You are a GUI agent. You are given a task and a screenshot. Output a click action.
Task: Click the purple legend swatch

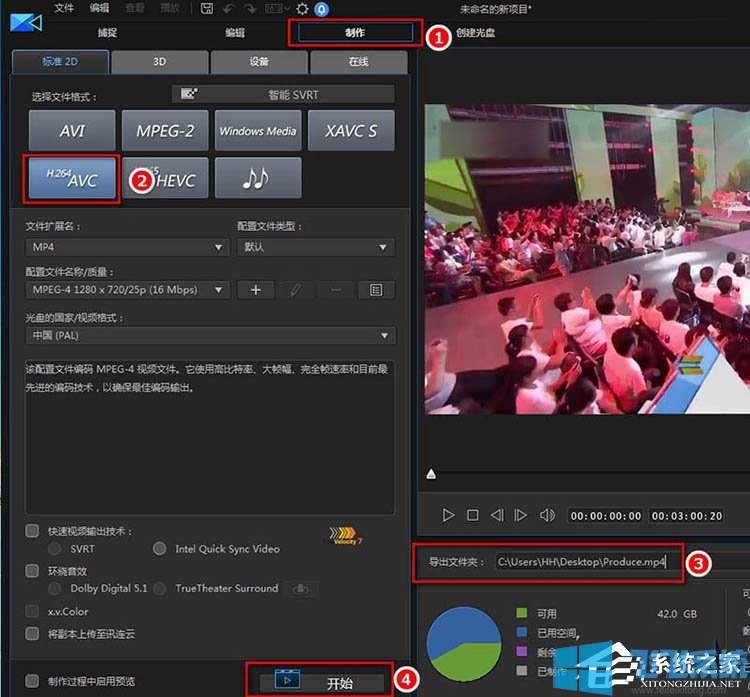[x=522, y=651]
